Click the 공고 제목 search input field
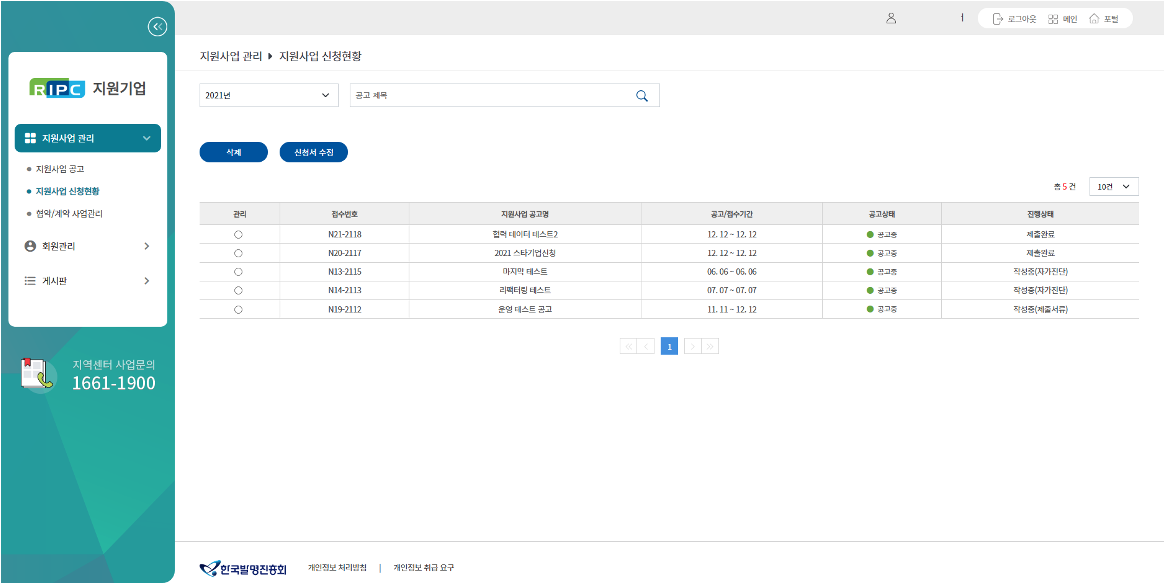The width and height of the screenshot is (1164, 584). click(x=490, y=95)
